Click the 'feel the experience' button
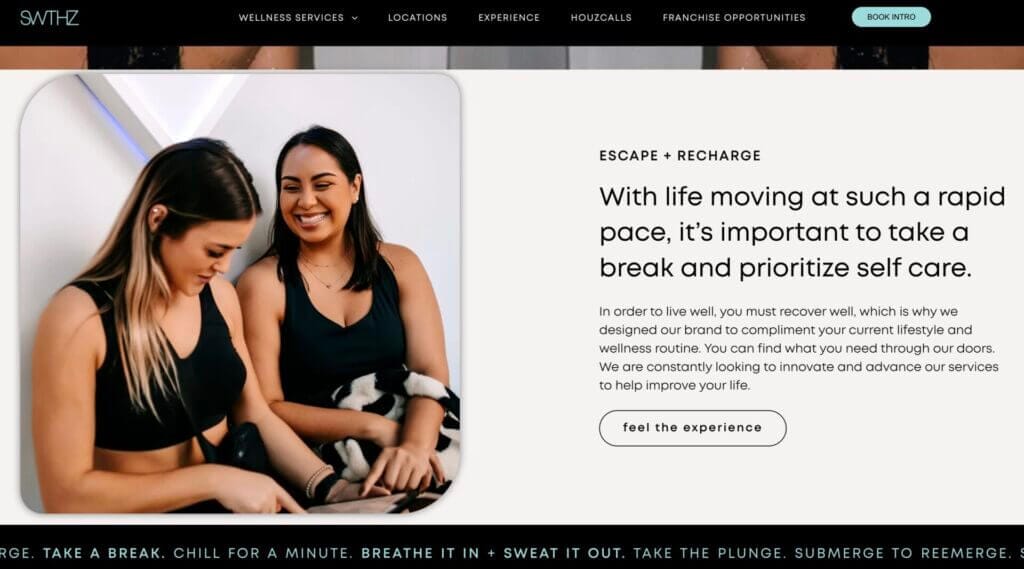Screen dimensions: 1024x569 pyautogui.click(x=692, y=428)
